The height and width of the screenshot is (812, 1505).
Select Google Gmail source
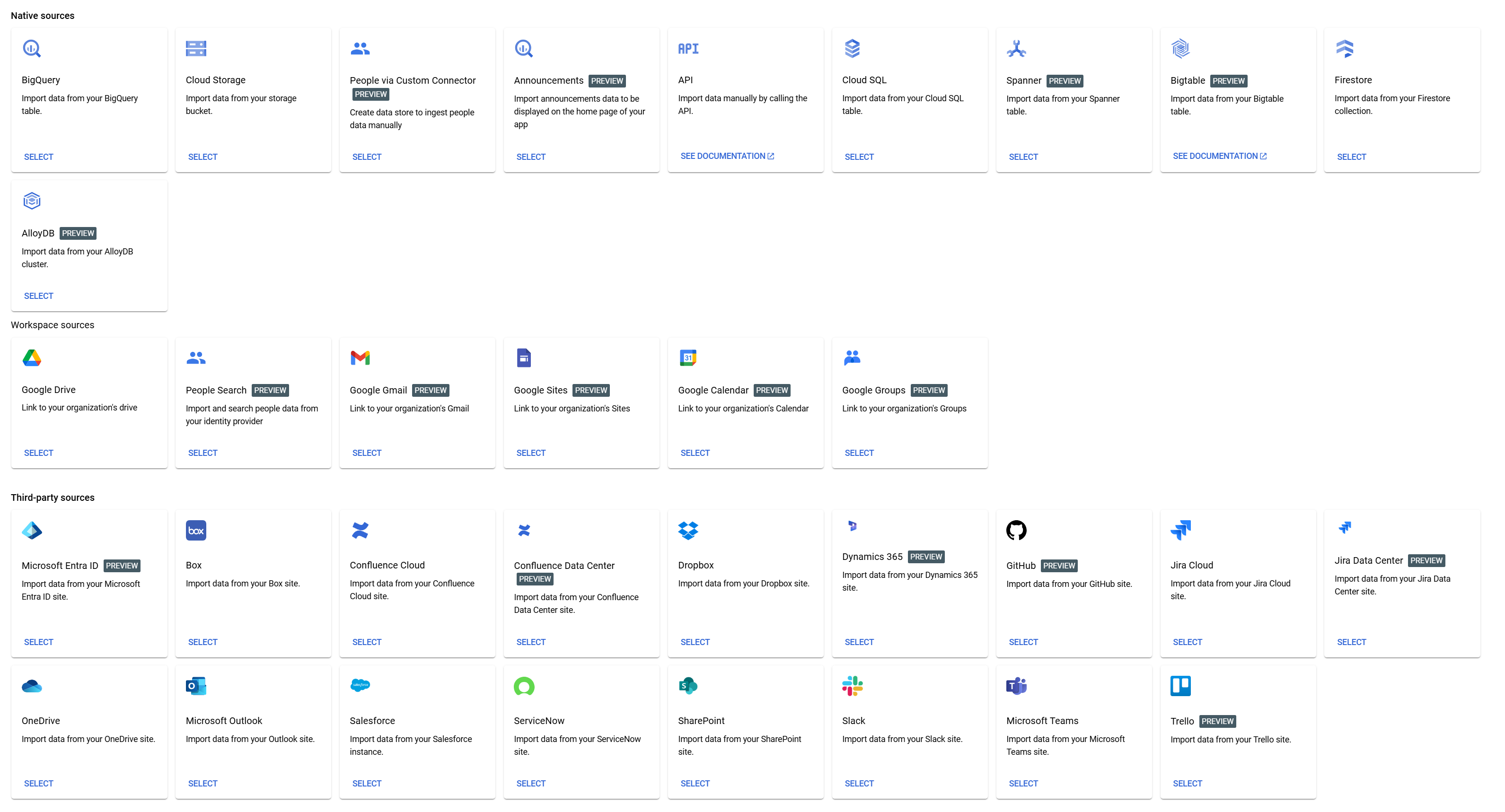coord(367,453)
